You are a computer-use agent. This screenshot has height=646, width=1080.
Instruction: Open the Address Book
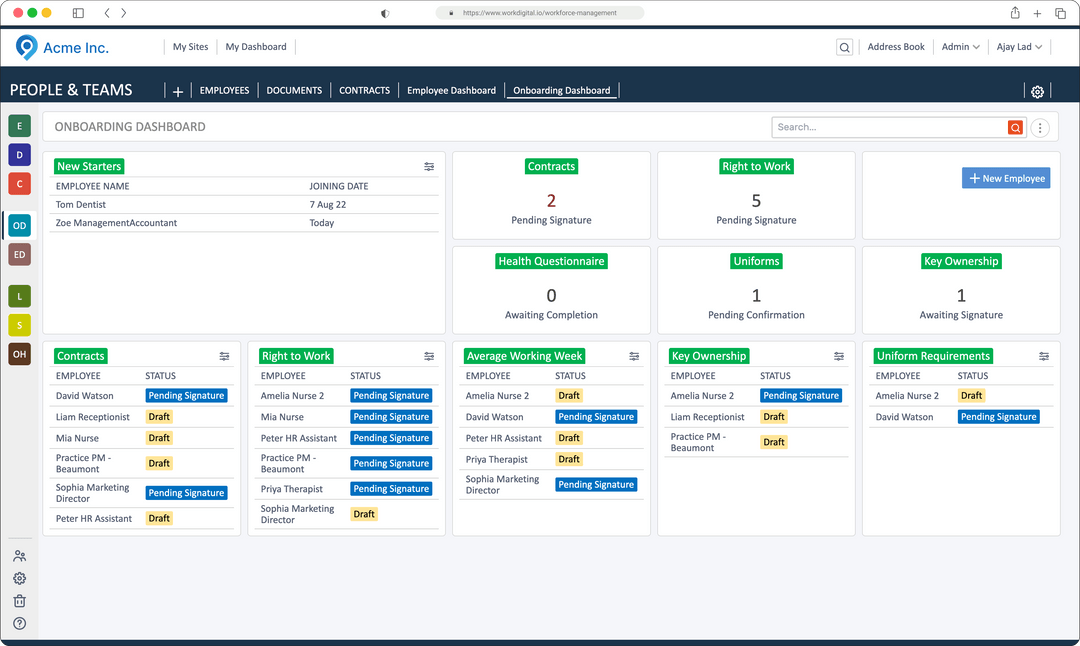click(x=896, y=46)
